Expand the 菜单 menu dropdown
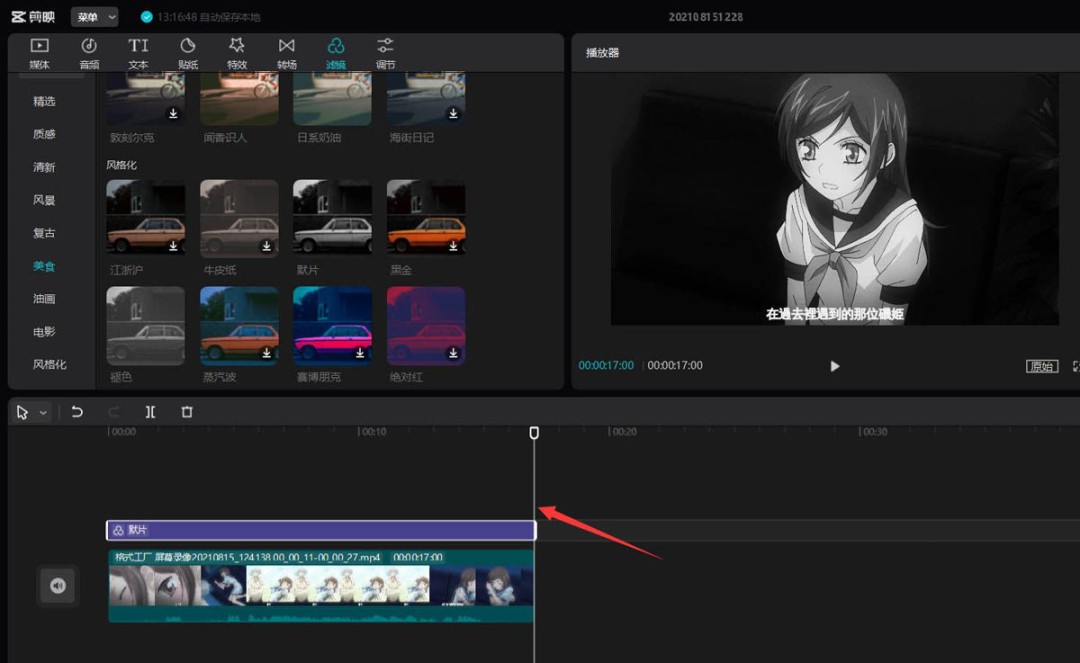Image resolution: width=1080 pixels, height=663 pixels. coord(94,17)
